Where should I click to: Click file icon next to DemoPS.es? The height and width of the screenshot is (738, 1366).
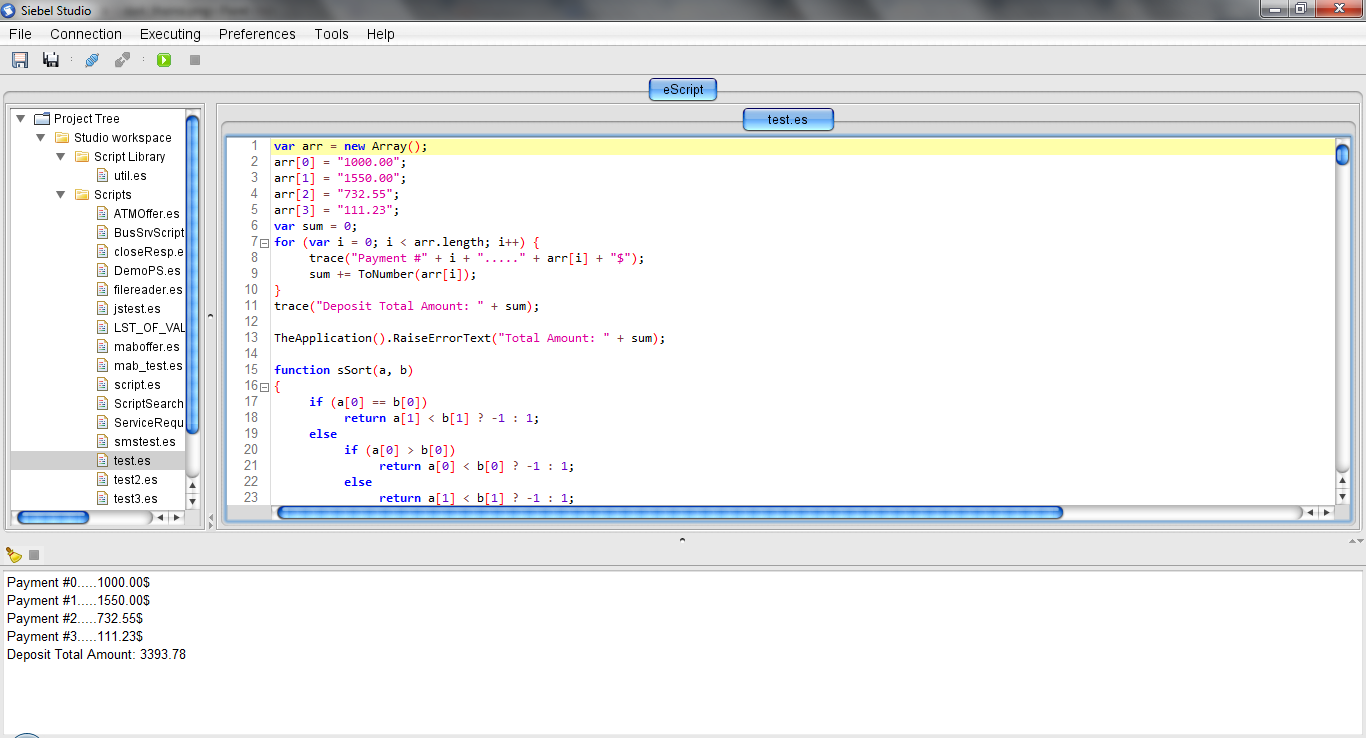click(103, 271)
